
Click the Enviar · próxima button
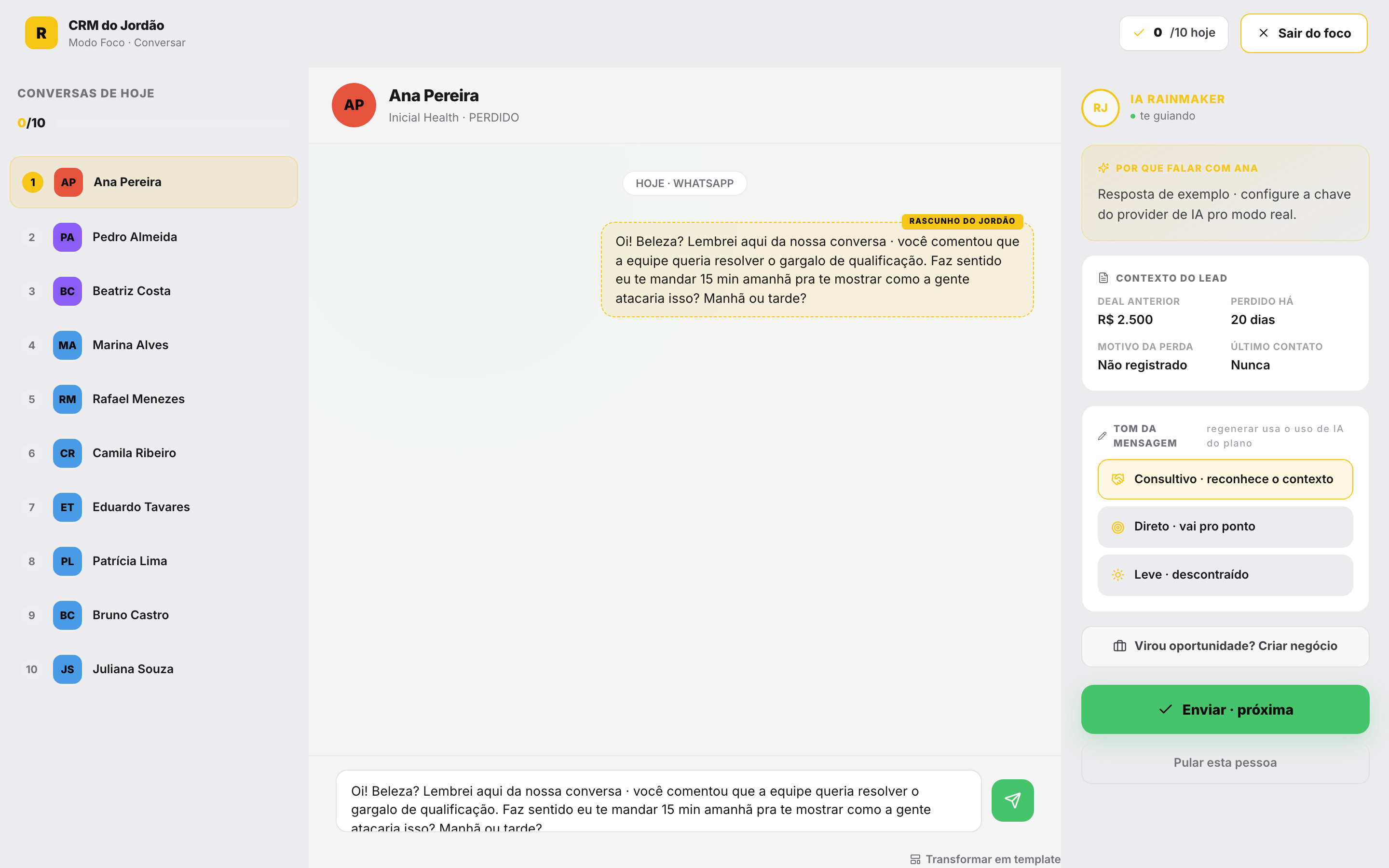pyautogui.click(x=1225, y=709)
